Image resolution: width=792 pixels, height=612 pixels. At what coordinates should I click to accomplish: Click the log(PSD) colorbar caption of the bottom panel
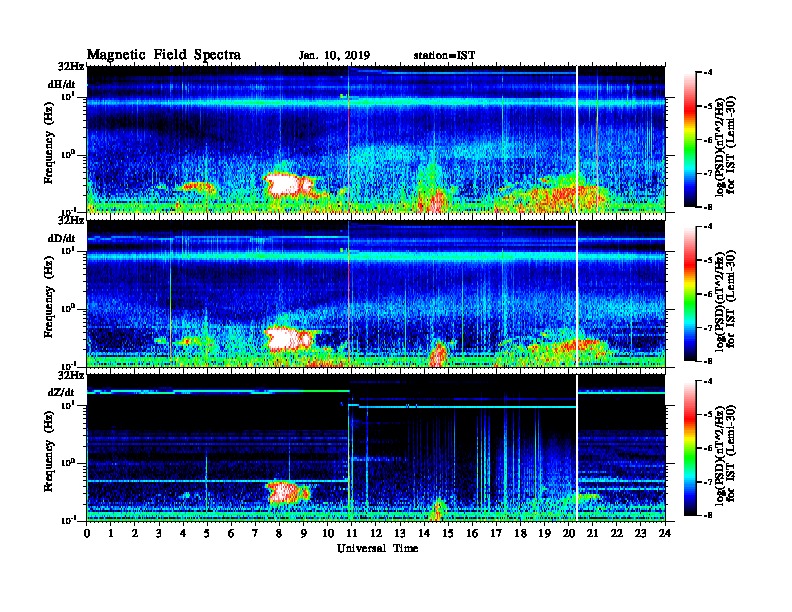coord(725,454)
